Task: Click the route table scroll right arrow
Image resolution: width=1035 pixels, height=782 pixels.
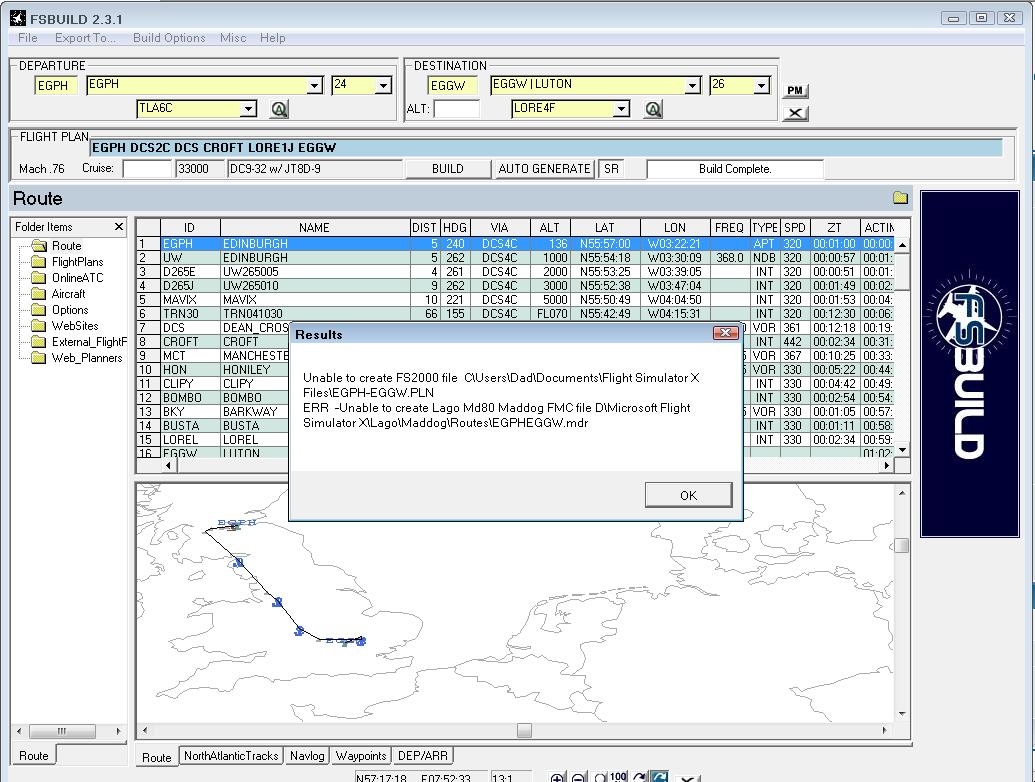Action: [x=886, y=465]
